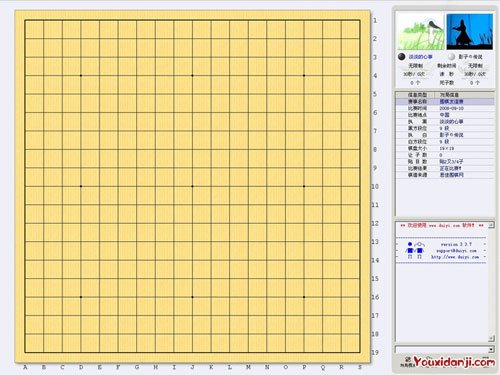500x375 pixels.
Task: Click the 'version 3.3.7' text line
Action: point(456,244)
